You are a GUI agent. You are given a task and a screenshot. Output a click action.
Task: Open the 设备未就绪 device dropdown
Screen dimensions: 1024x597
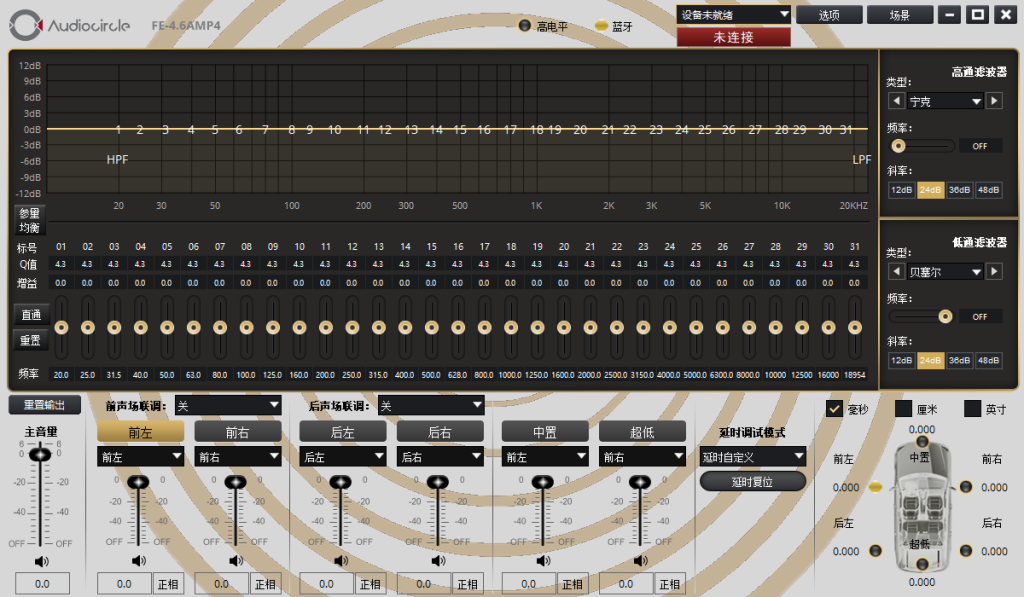point(733,14)
